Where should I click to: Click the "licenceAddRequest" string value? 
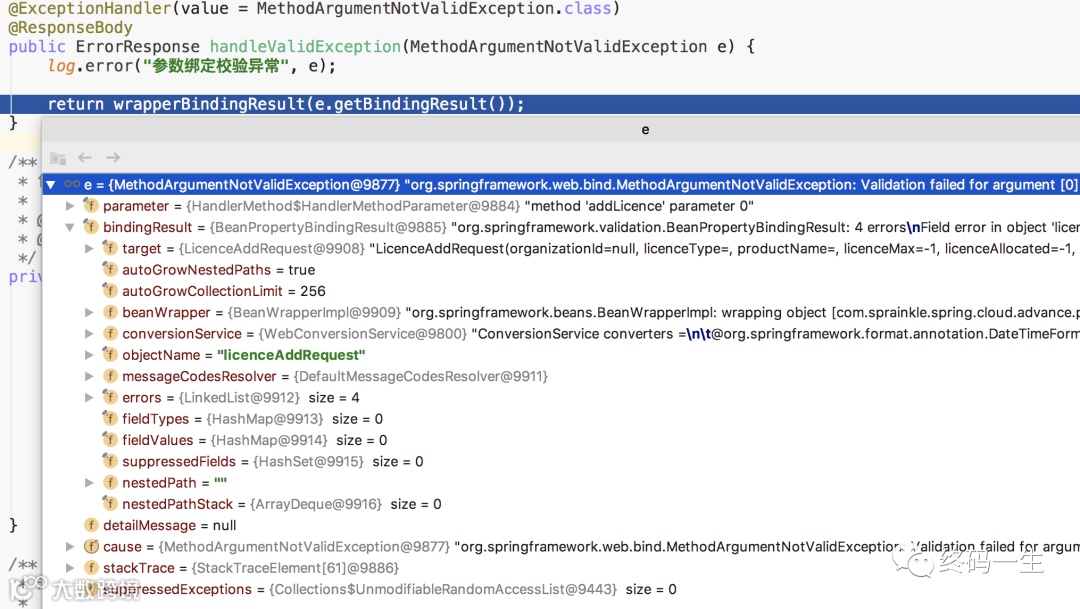(291, 355)
